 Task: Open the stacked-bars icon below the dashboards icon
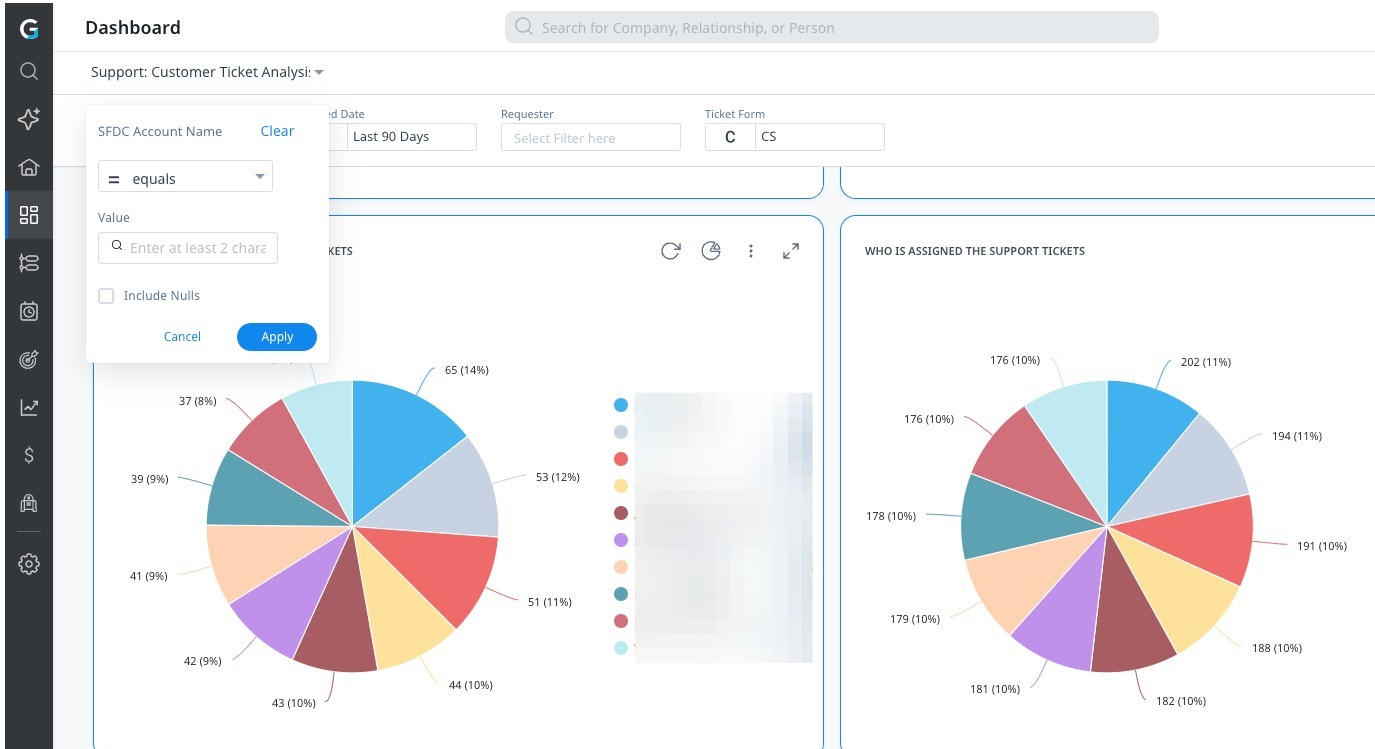click(29, 263)
